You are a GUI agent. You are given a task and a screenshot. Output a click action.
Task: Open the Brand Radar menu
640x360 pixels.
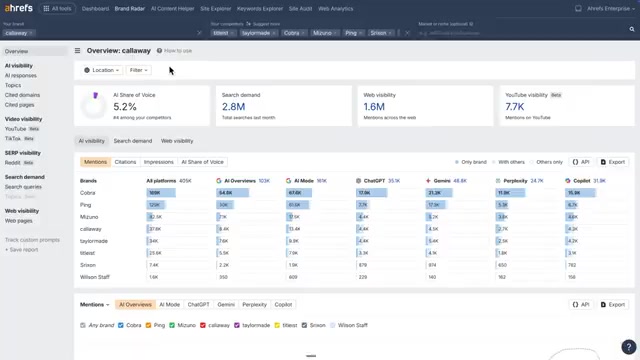pos(130,9)
